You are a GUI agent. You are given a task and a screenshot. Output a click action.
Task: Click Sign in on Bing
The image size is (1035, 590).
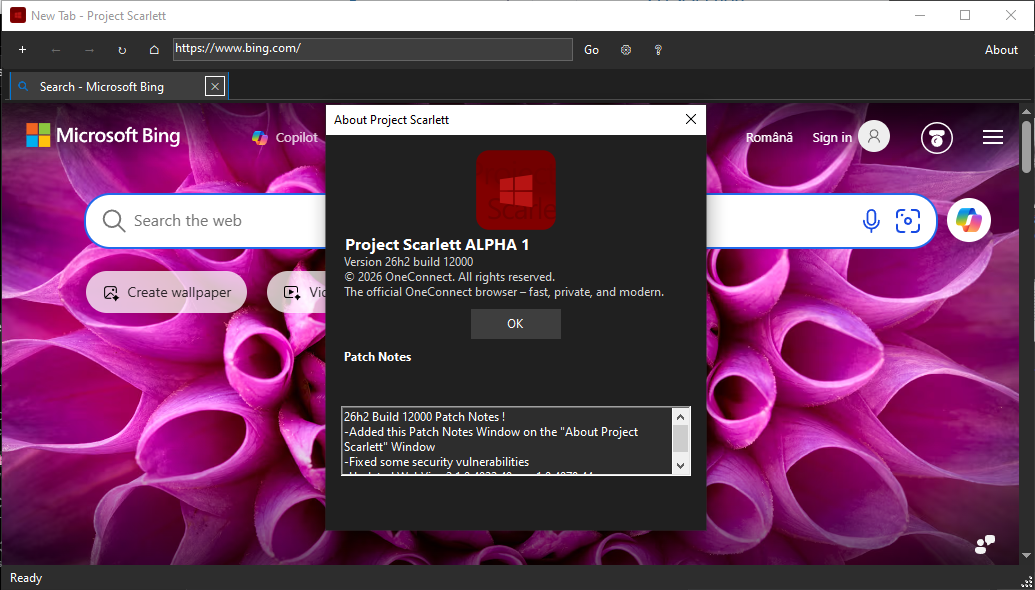pos(832,137)
